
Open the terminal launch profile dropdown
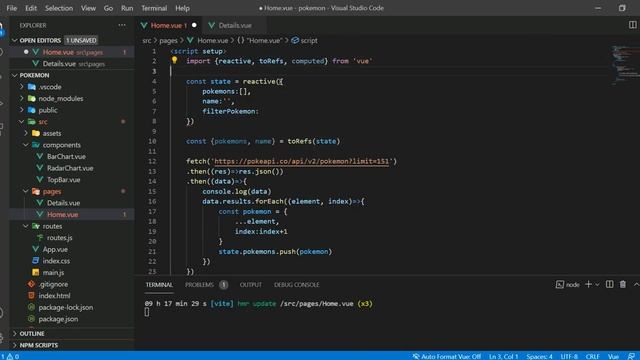coord(597,284)
